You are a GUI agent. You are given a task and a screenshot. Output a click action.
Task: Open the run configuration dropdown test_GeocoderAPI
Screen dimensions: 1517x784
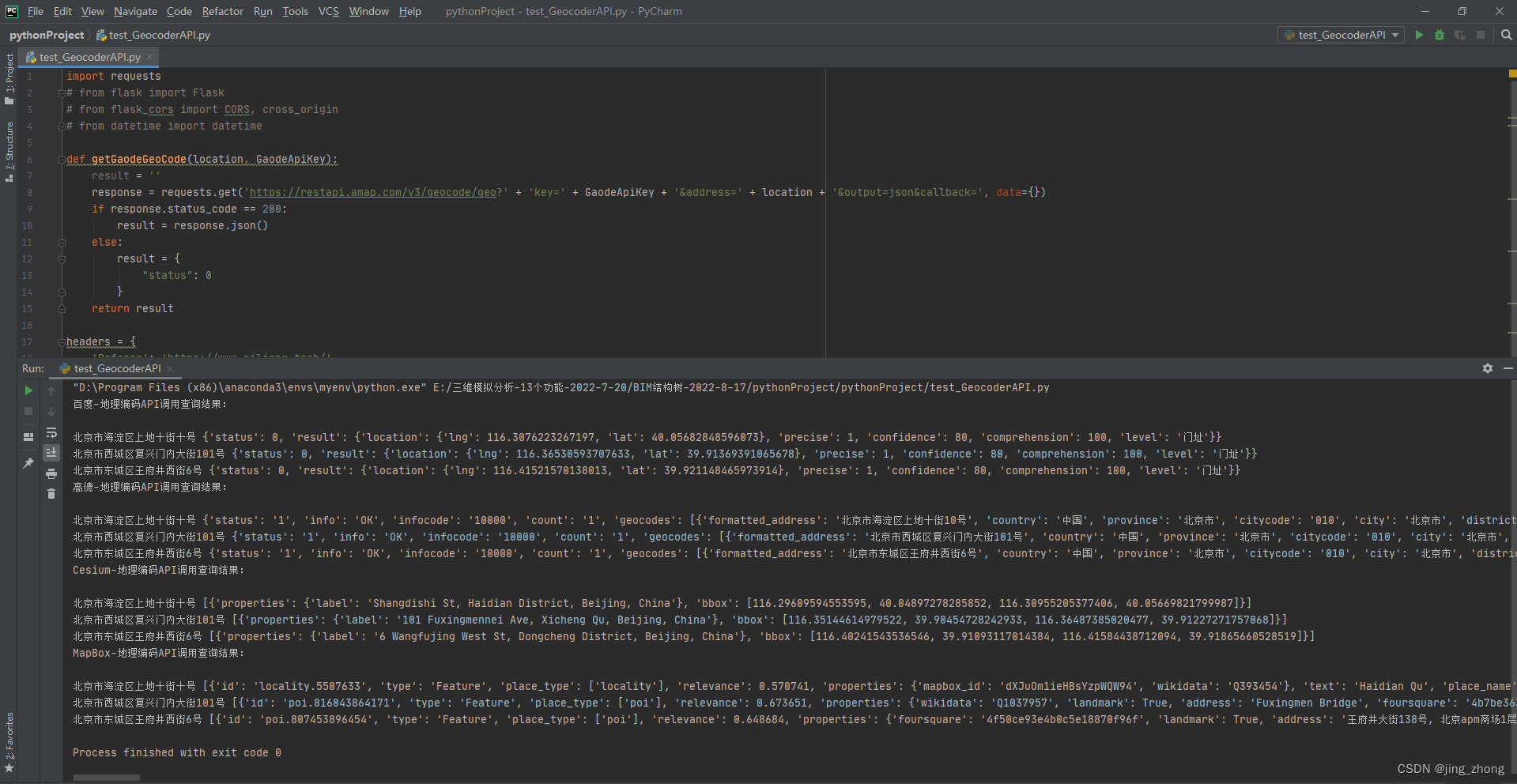coord(1342,35)
